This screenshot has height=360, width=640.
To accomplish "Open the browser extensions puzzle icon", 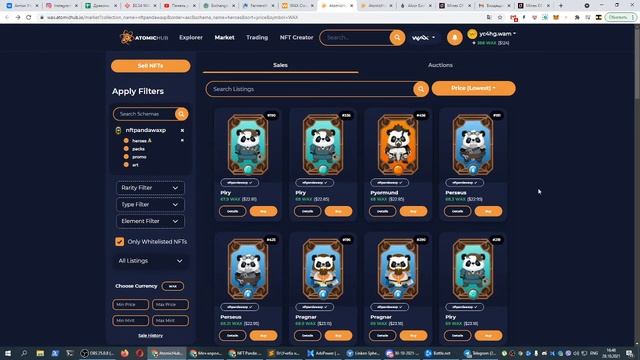I will tap(577, 18).
